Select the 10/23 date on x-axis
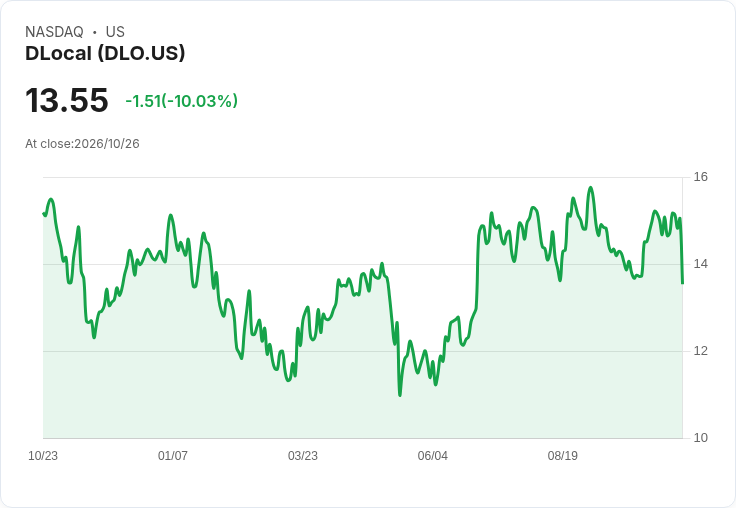 (x=43, y=455)
